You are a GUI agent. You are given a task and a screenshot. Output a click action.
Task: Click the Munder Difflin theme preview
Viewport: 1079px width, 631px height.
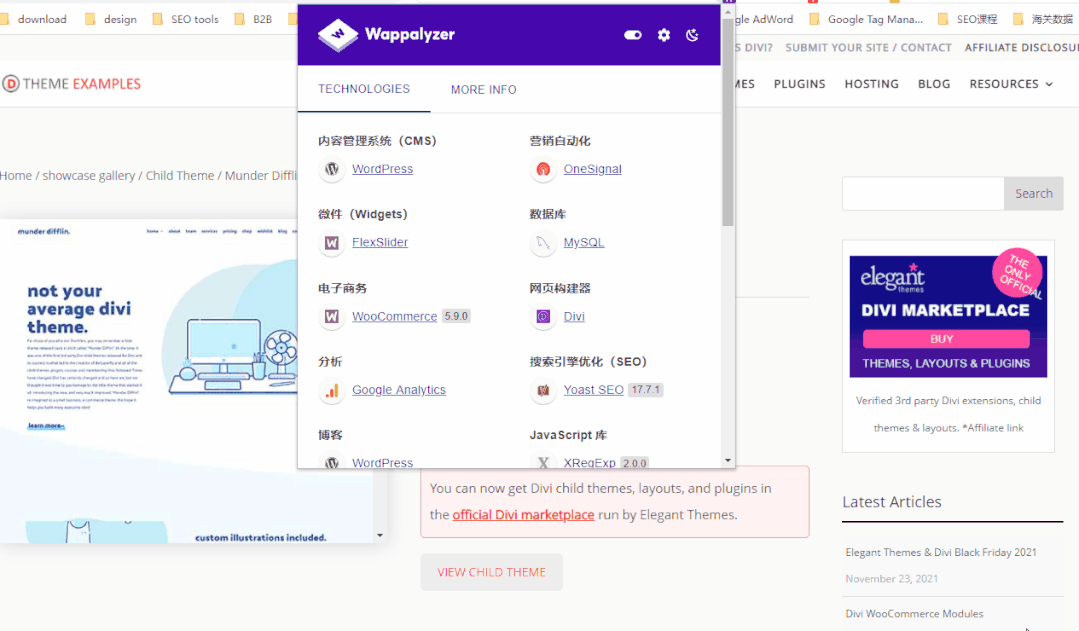(x=187, y=381)
